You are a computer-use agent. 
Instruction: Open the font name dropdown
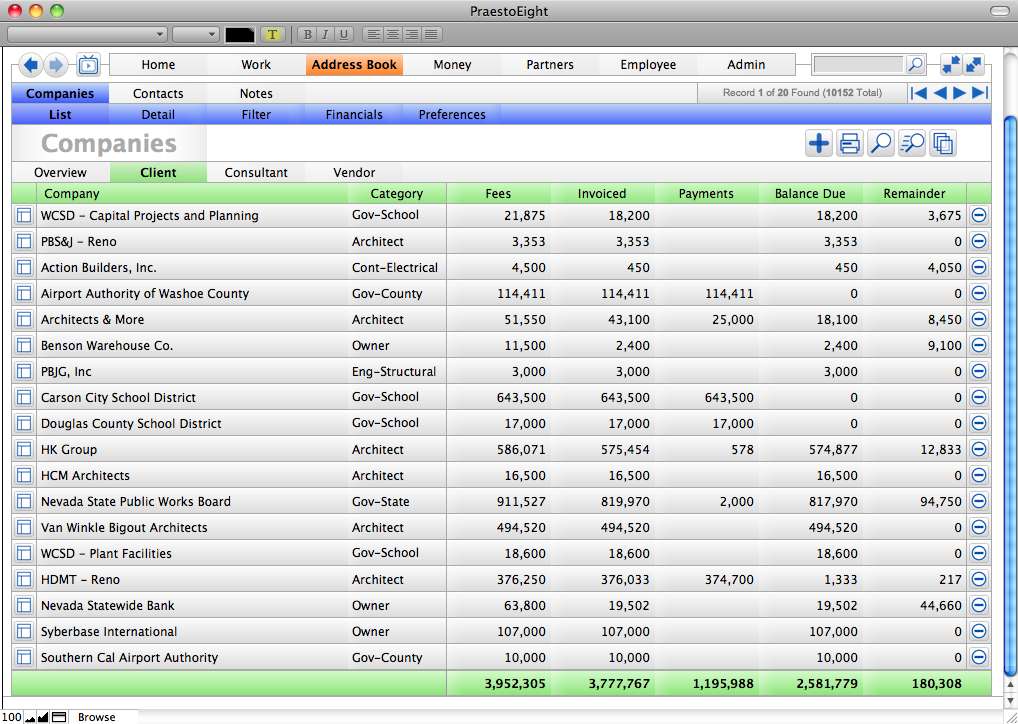coord(87,34)
